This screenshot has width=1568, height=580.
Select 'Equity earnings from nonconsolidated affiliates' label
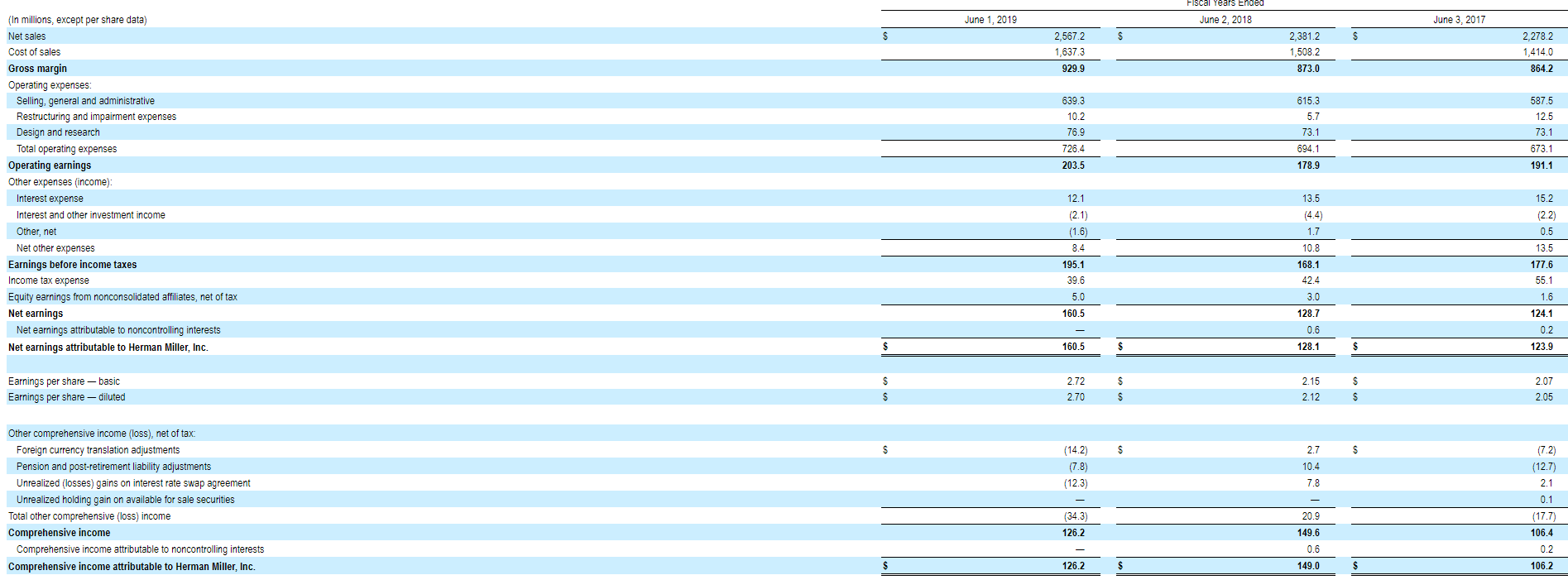122,297
